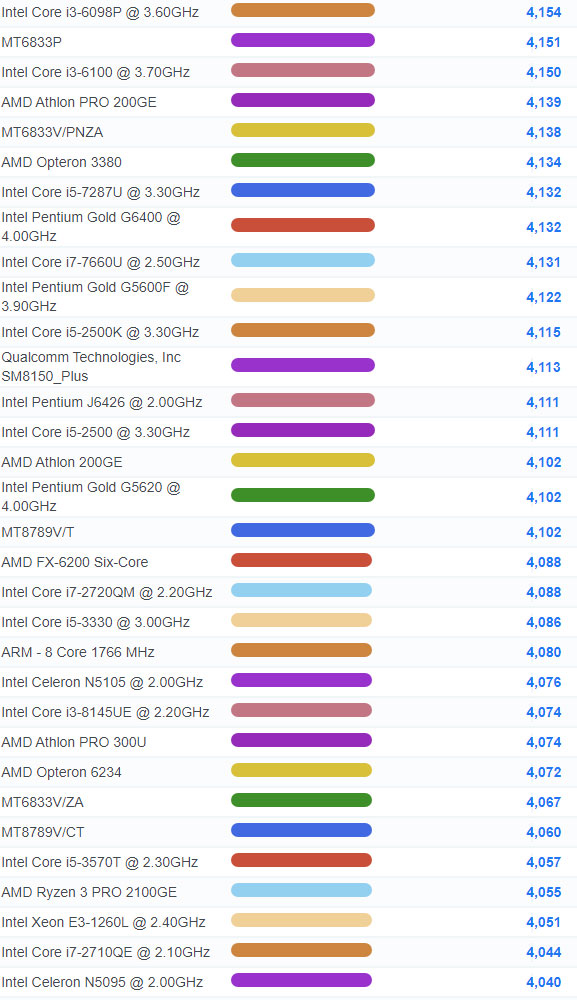Click score 4,113 for Qualcomm SM8150_Plus
This screenshot has height=1000, width=577.
point(544,367)
